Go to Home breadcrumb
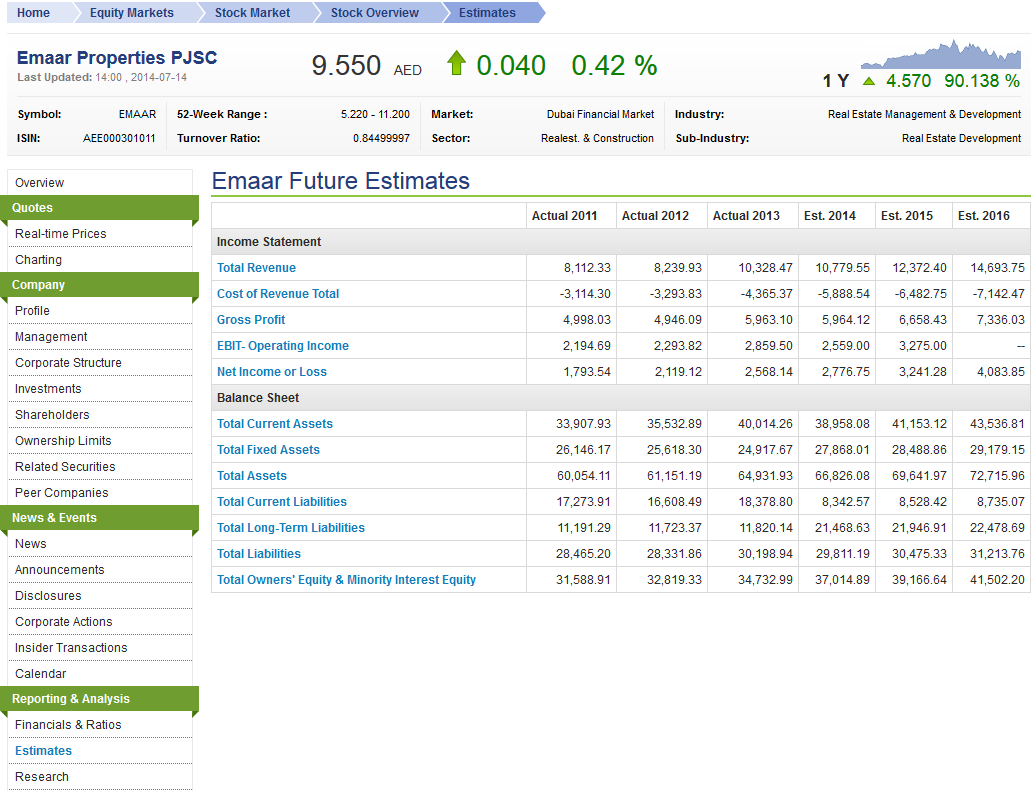Screen dimensions: 1034x791 click(x=33, y=13)
